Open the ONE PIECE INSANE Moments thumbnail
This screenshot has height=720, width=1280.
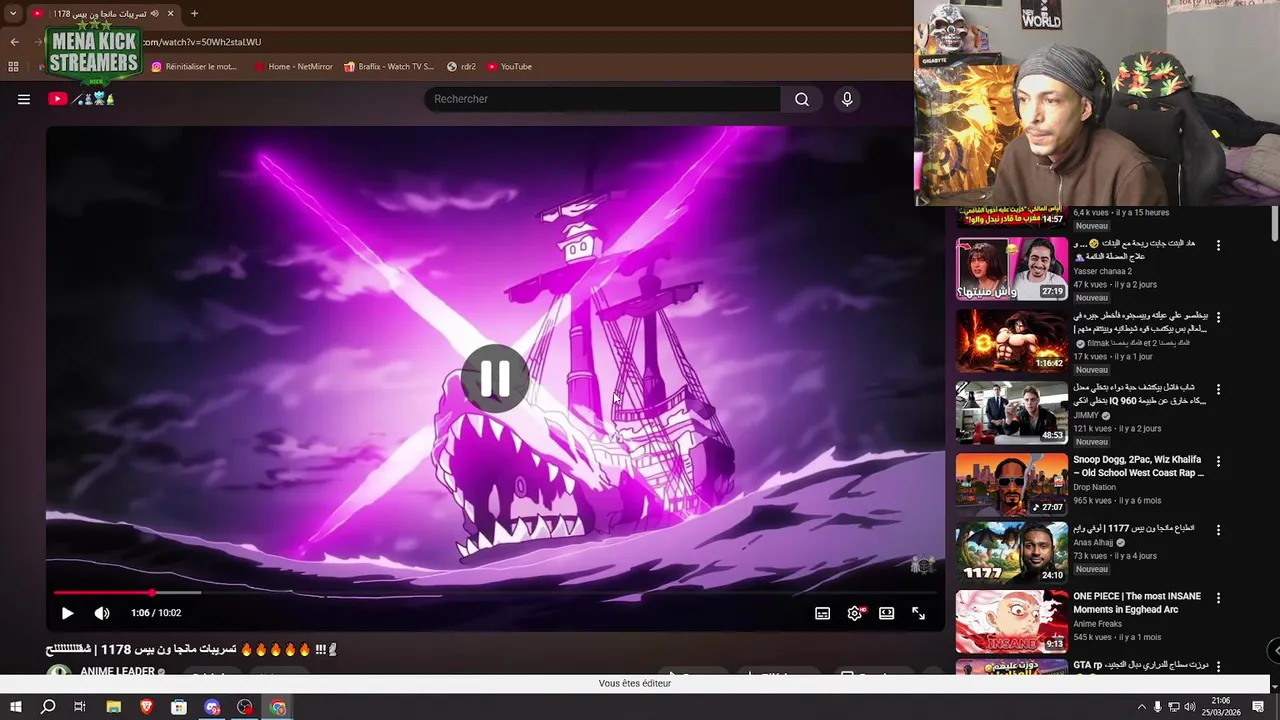click(x=1011, y=621)
